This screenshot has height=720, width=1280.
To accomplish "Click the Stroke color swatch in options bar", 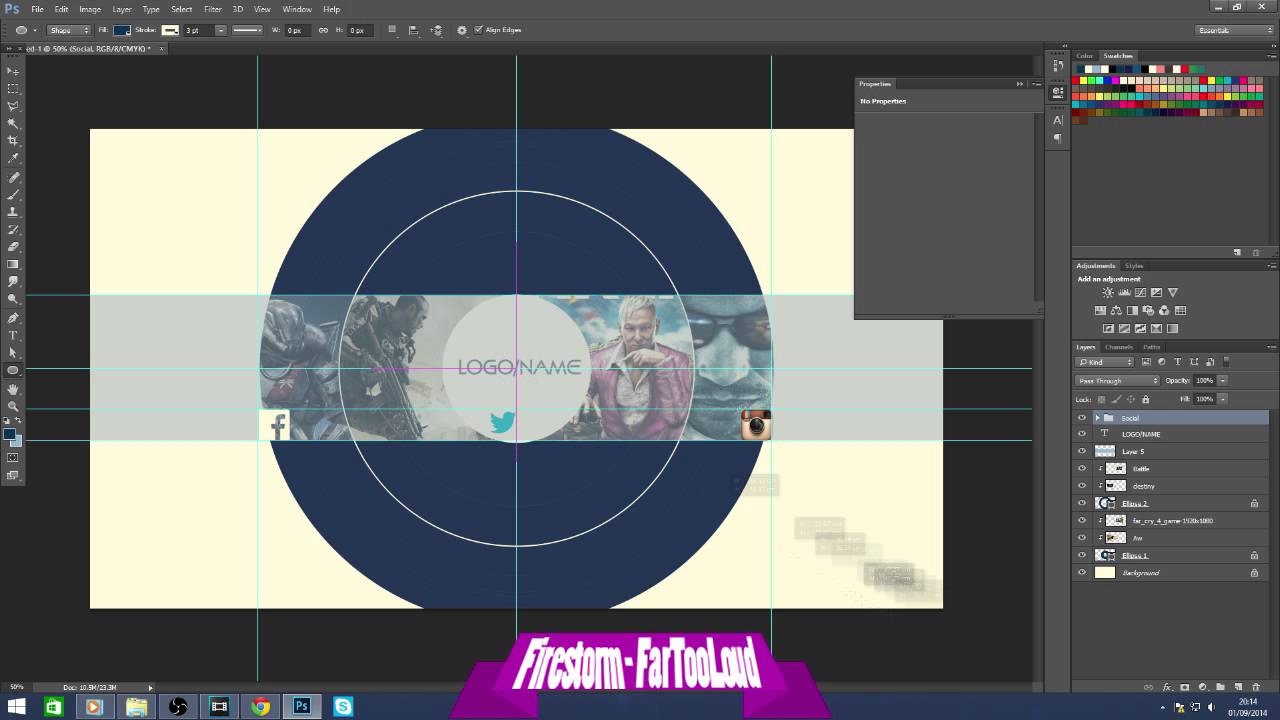I will click(170, 30).
